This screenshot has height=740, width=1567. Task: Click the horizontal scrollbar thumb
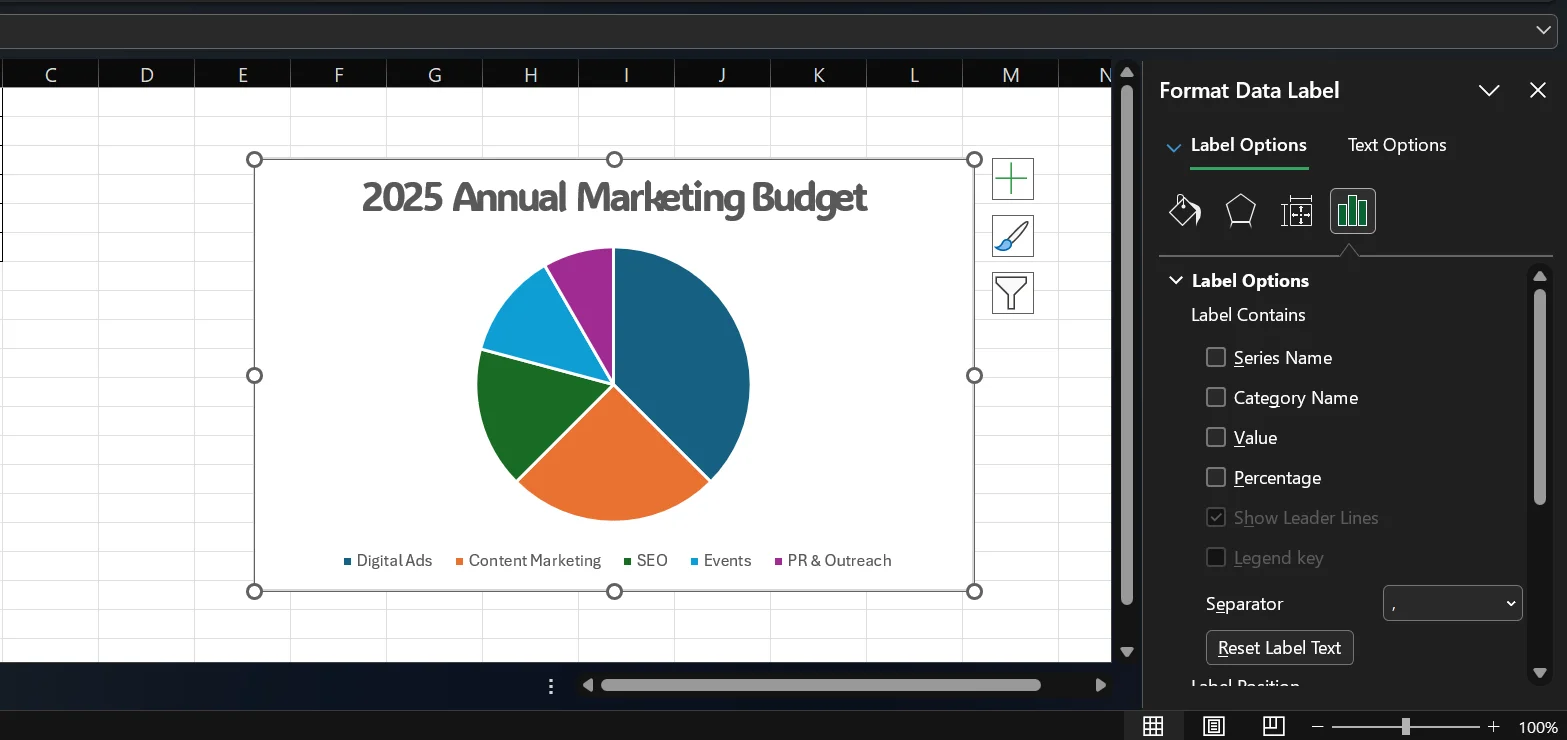[x=820, y=686]
